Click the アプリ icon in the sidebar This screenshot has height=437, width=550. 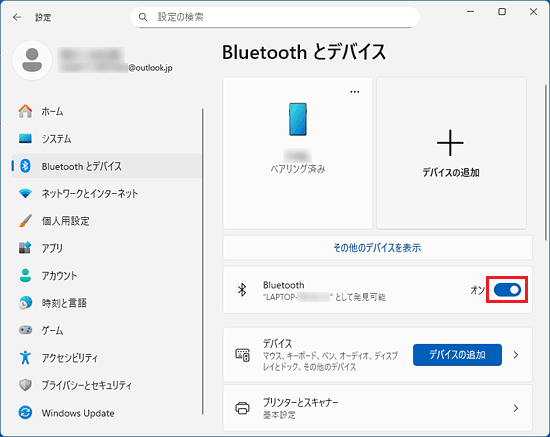[x=25, y=248]
